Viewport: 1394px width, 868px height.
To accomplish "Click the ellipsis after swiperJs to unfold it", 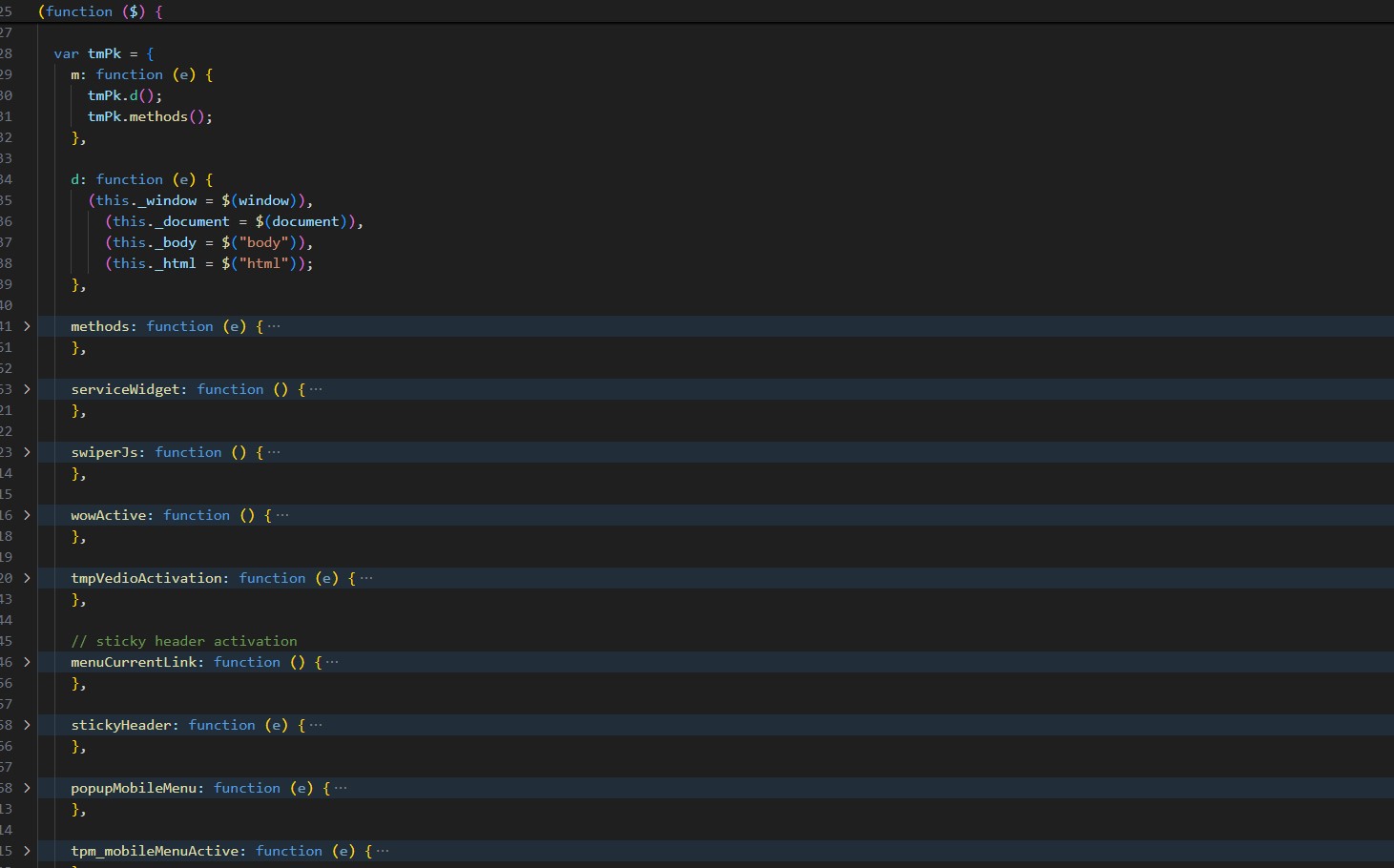I will [274, 452].
